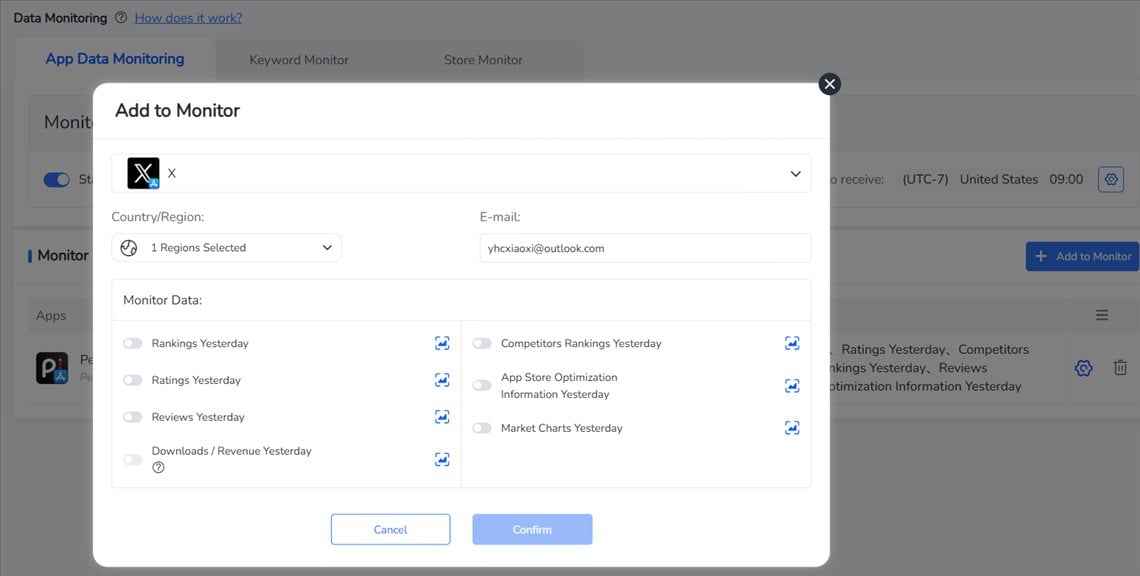Open the How does it work? link

tap(188, 17)
